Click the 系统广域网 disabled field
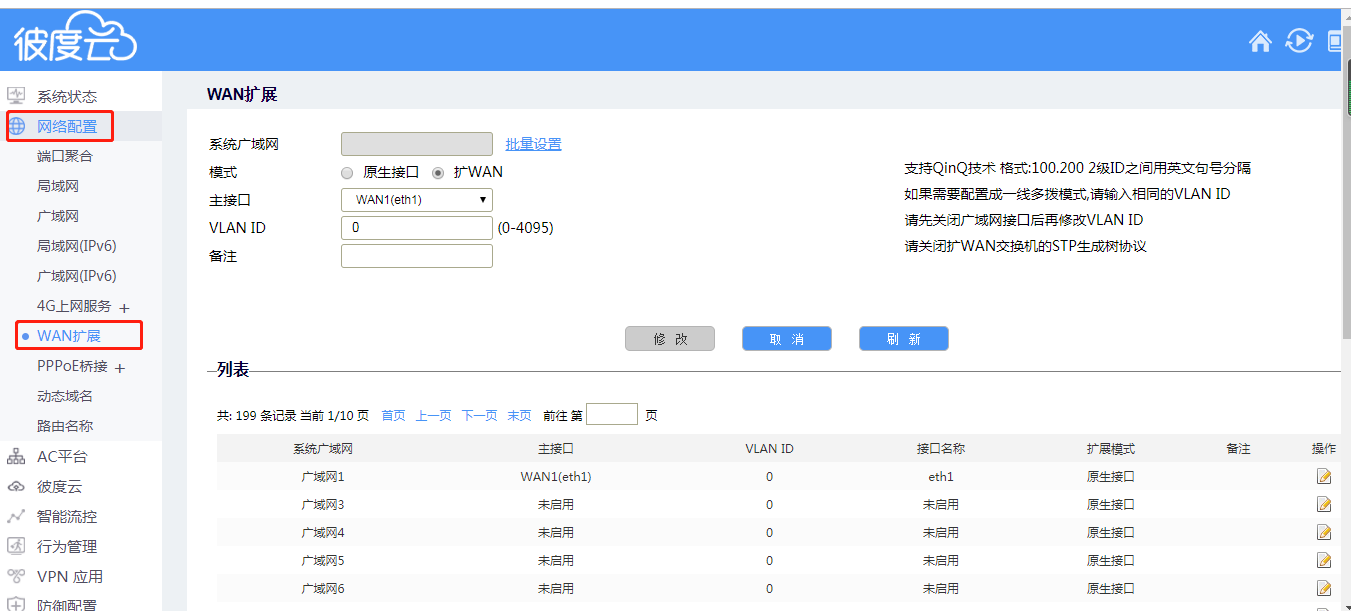Screen dimensions: 1351x611 [417, 144]
